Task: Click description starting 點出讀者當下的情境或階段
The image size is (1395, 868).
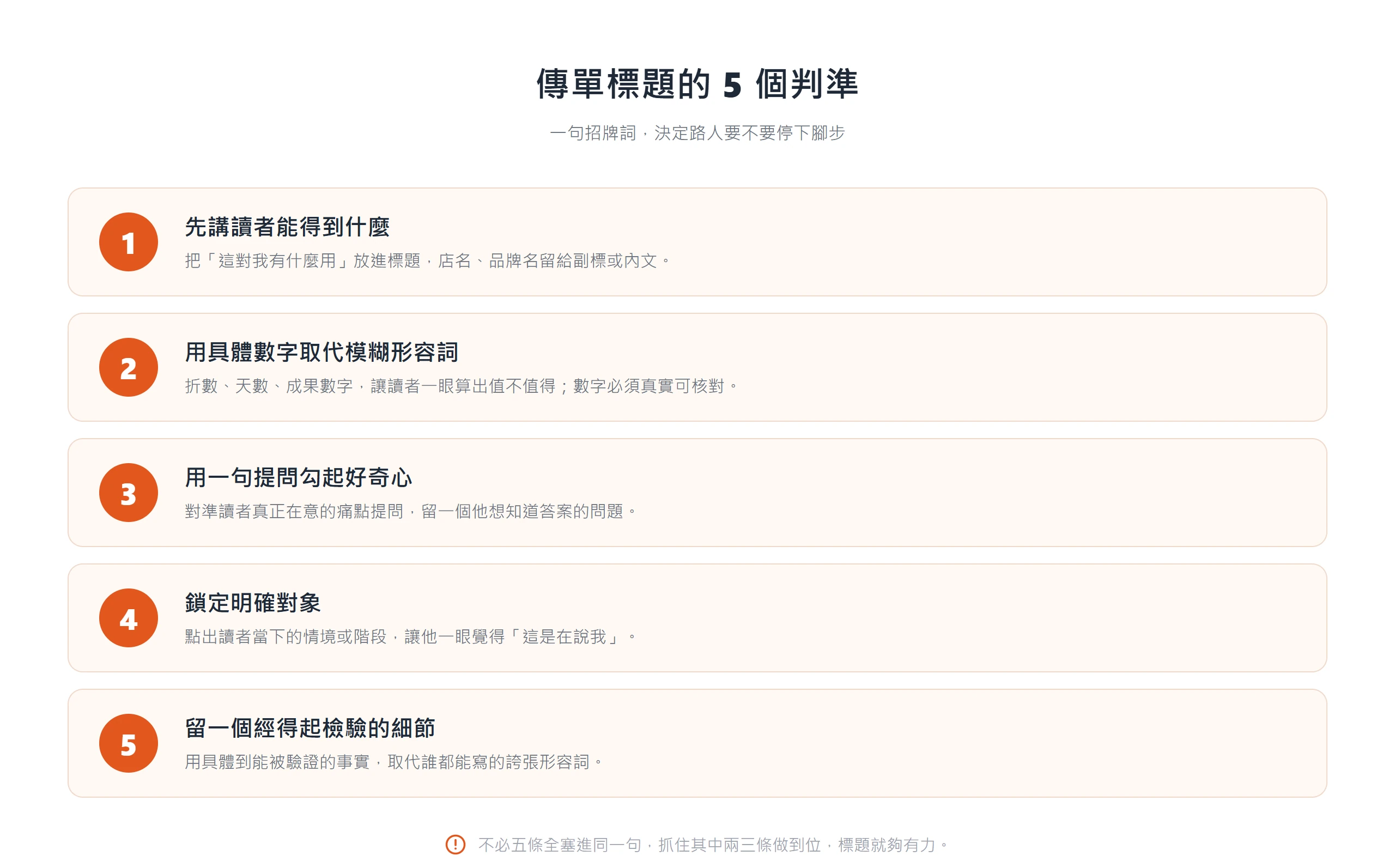Action: pyautogui.click(x=411, y=636)
